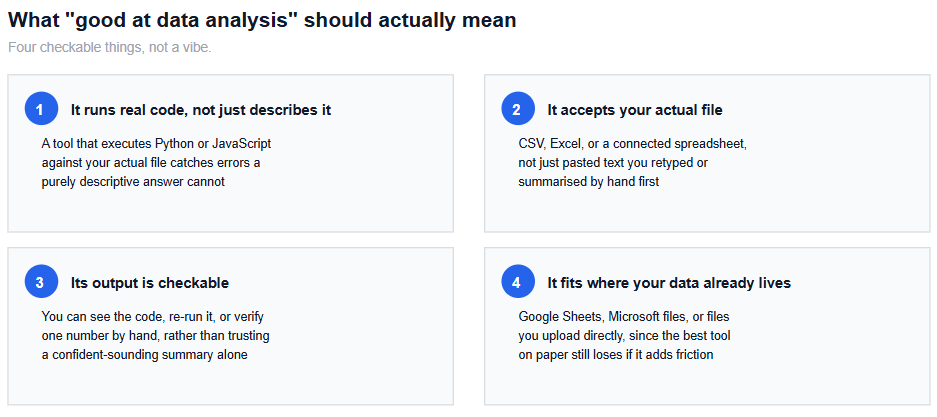
Task: Select the 'It accepts your actual file' heading
Action: 635,110
